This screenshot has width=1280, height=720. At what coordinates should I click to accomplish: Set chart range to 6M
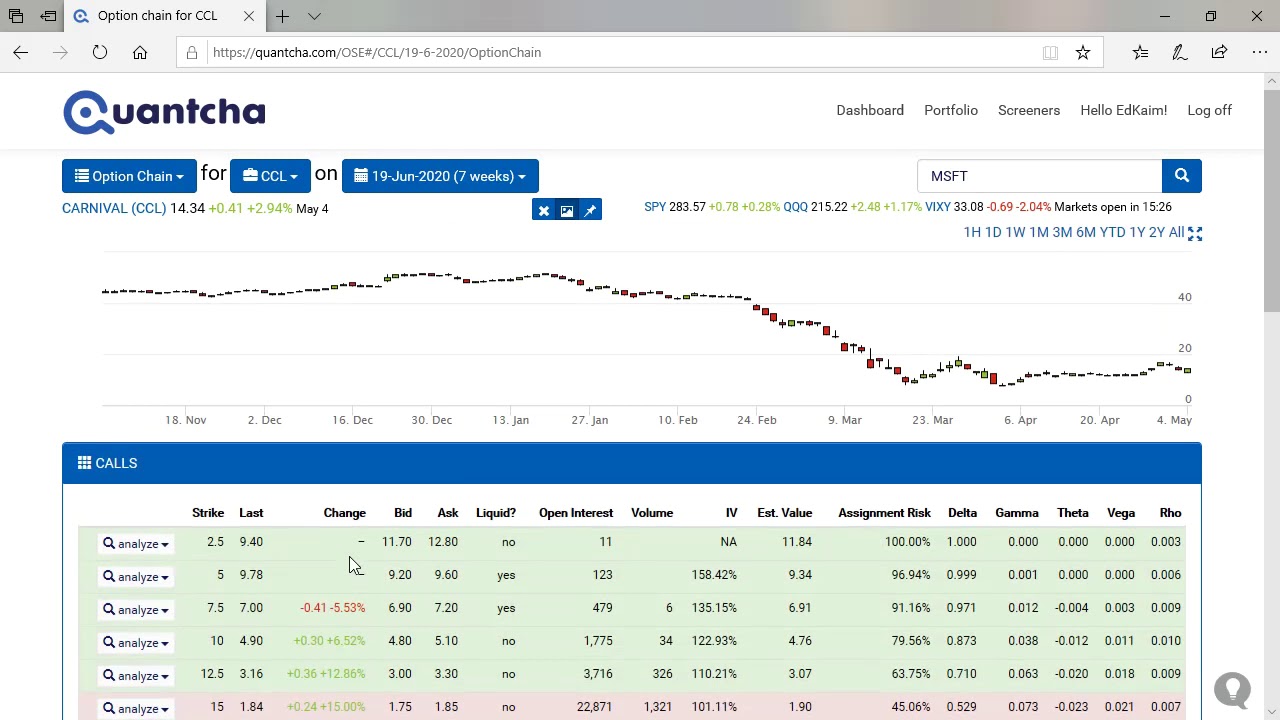(x=1086, y=232)
